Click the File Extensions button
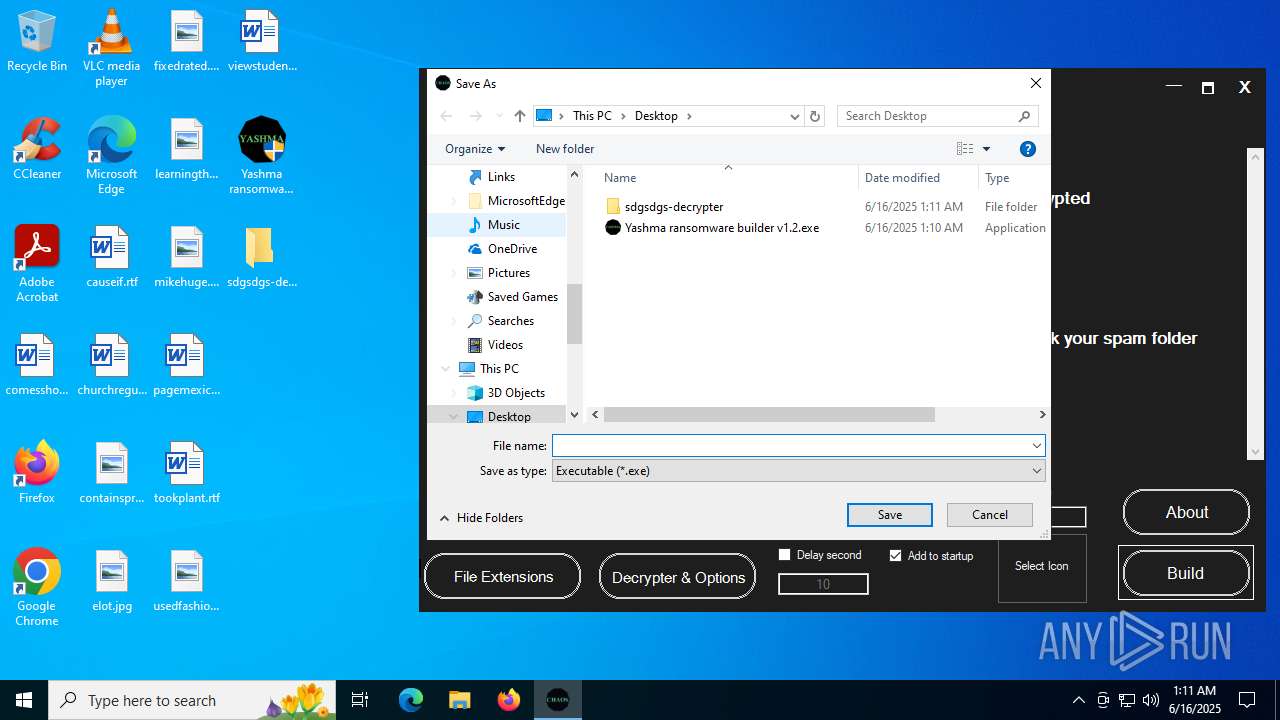The width and height of the screenshot is (1280, 720). click(x=503, y=577)
